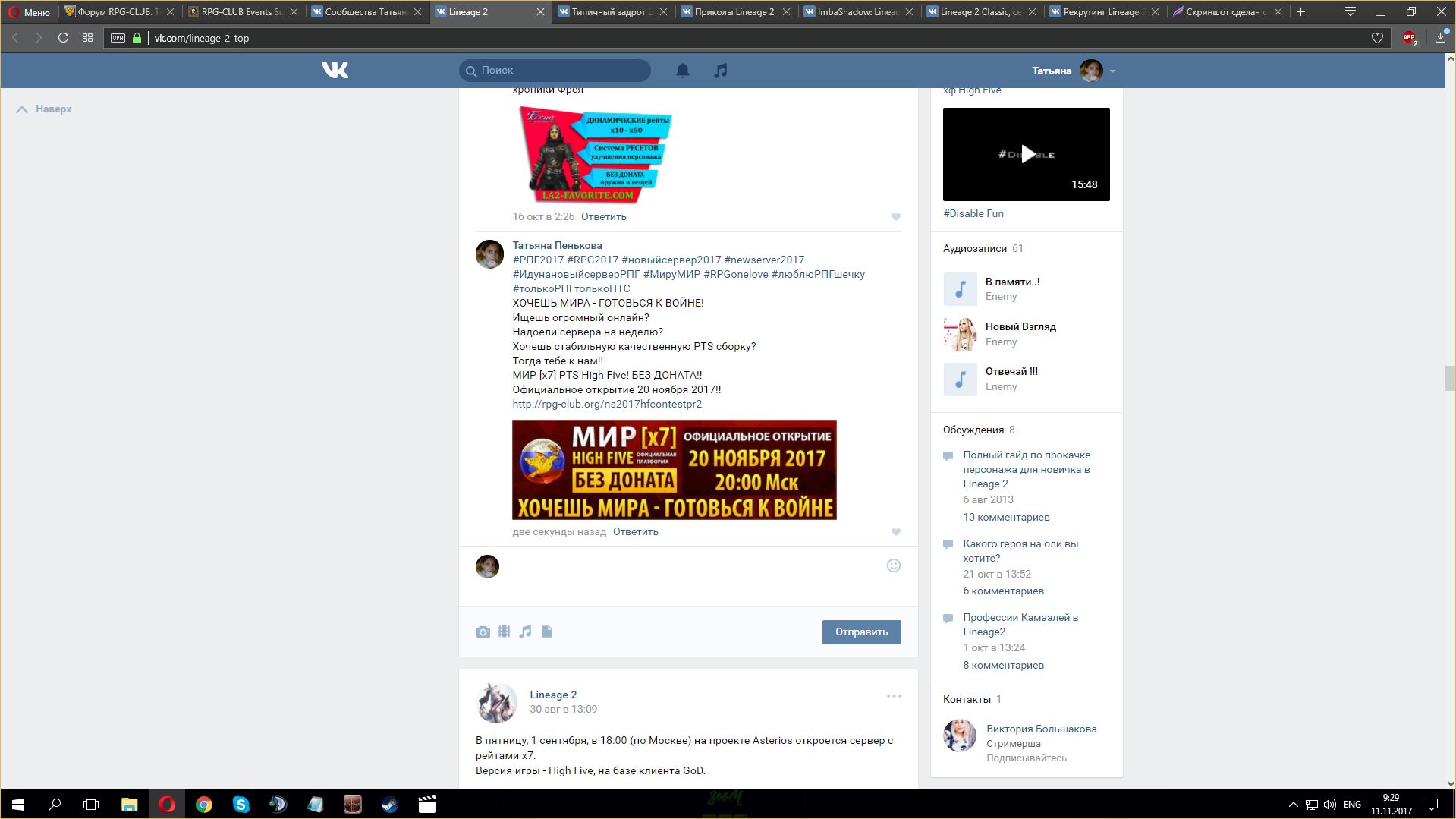Open Татьяна Пенькова's profile name link
This screenshot has height=819, width=1456.
pos(557,245)
